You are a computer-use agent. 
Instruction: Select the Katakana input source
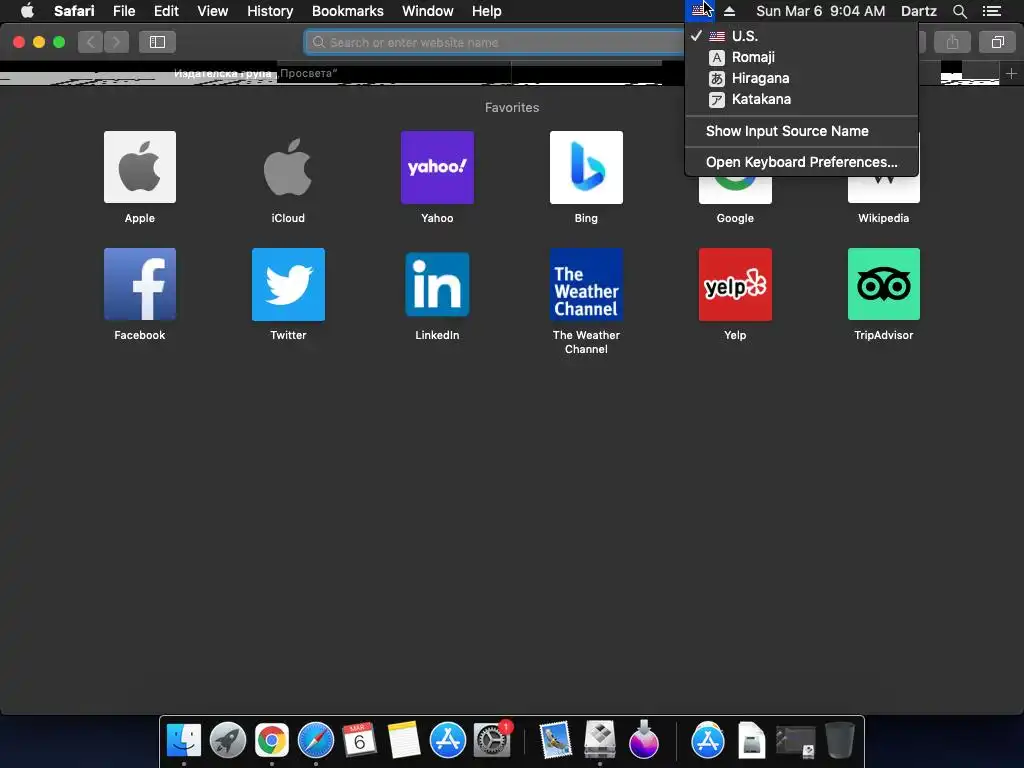coord(801,99)
